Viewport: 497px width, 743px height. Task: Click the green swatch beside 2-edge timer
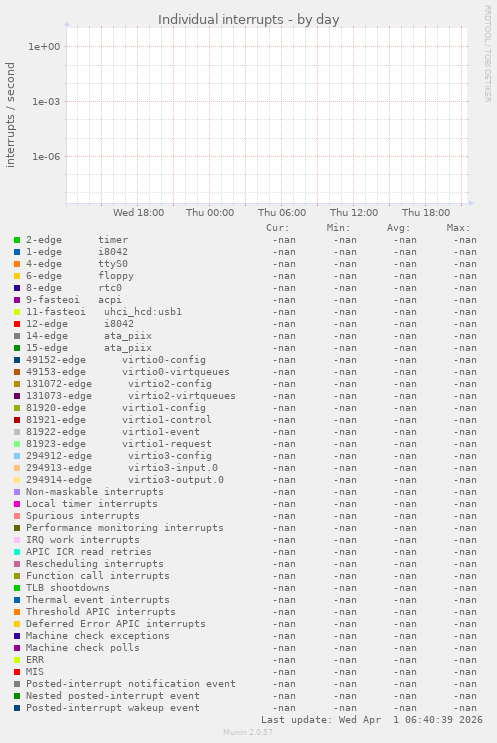(x=17, y=240)
